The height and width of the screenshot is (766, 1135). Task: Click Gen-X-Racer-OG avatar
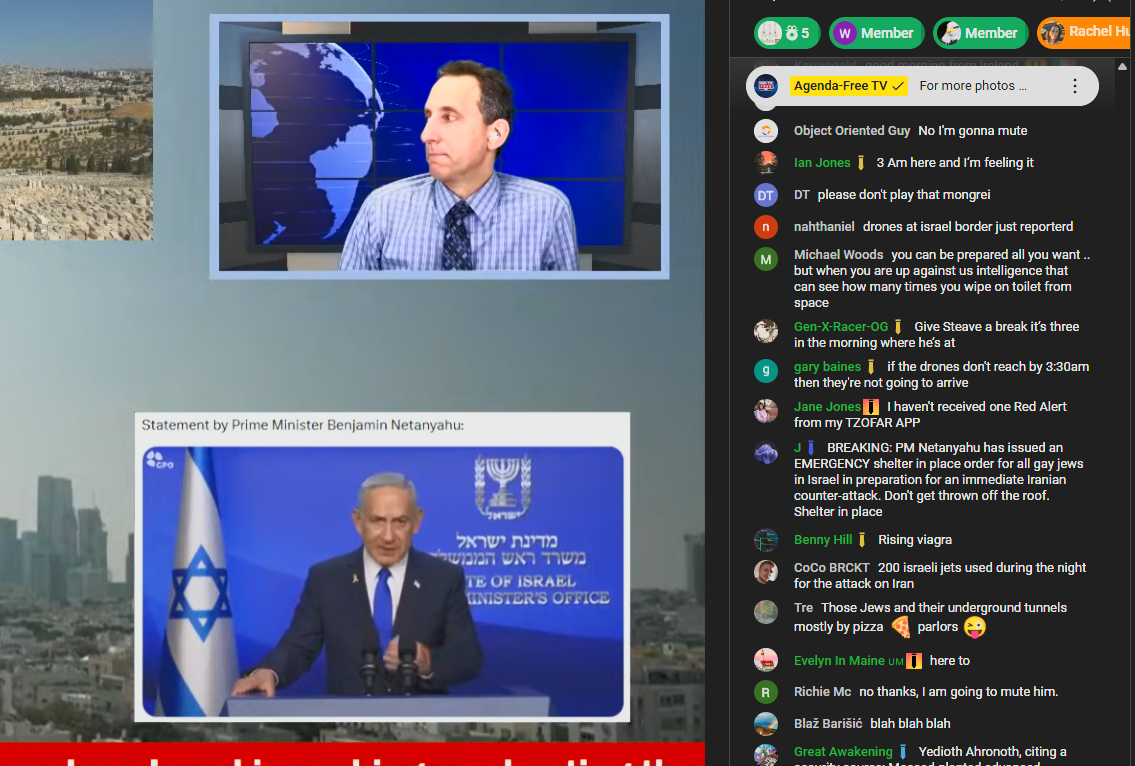point(766,331)
